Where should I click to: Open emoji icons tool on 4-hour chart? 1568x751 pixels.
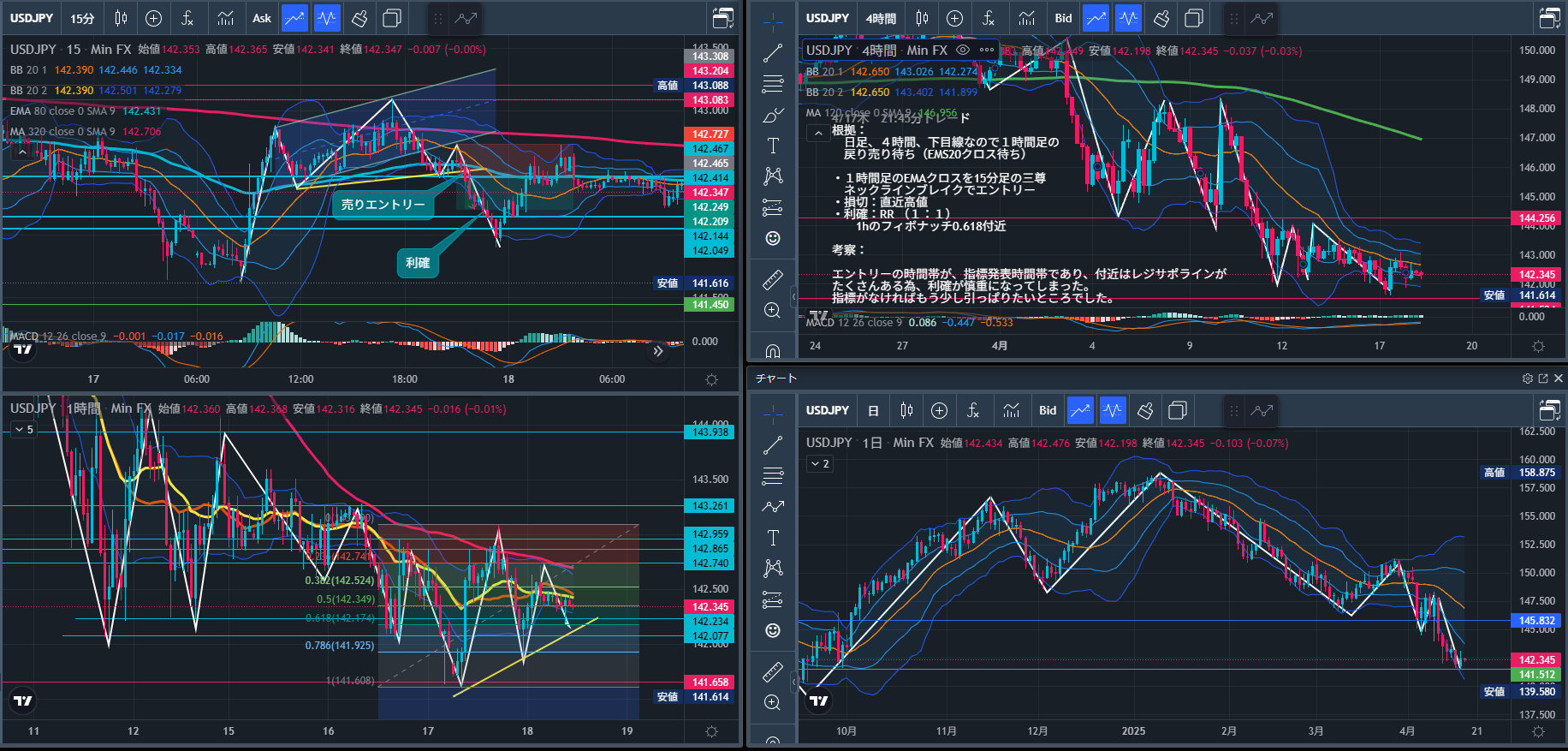773,238
